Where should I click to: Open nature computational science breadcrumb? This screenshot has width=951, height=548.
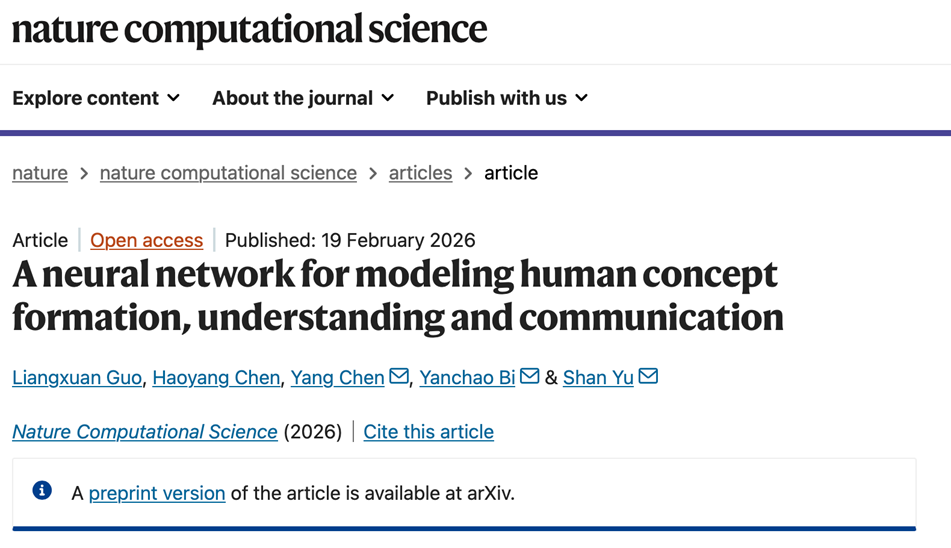pyautogui.click(x=228, y=173)
